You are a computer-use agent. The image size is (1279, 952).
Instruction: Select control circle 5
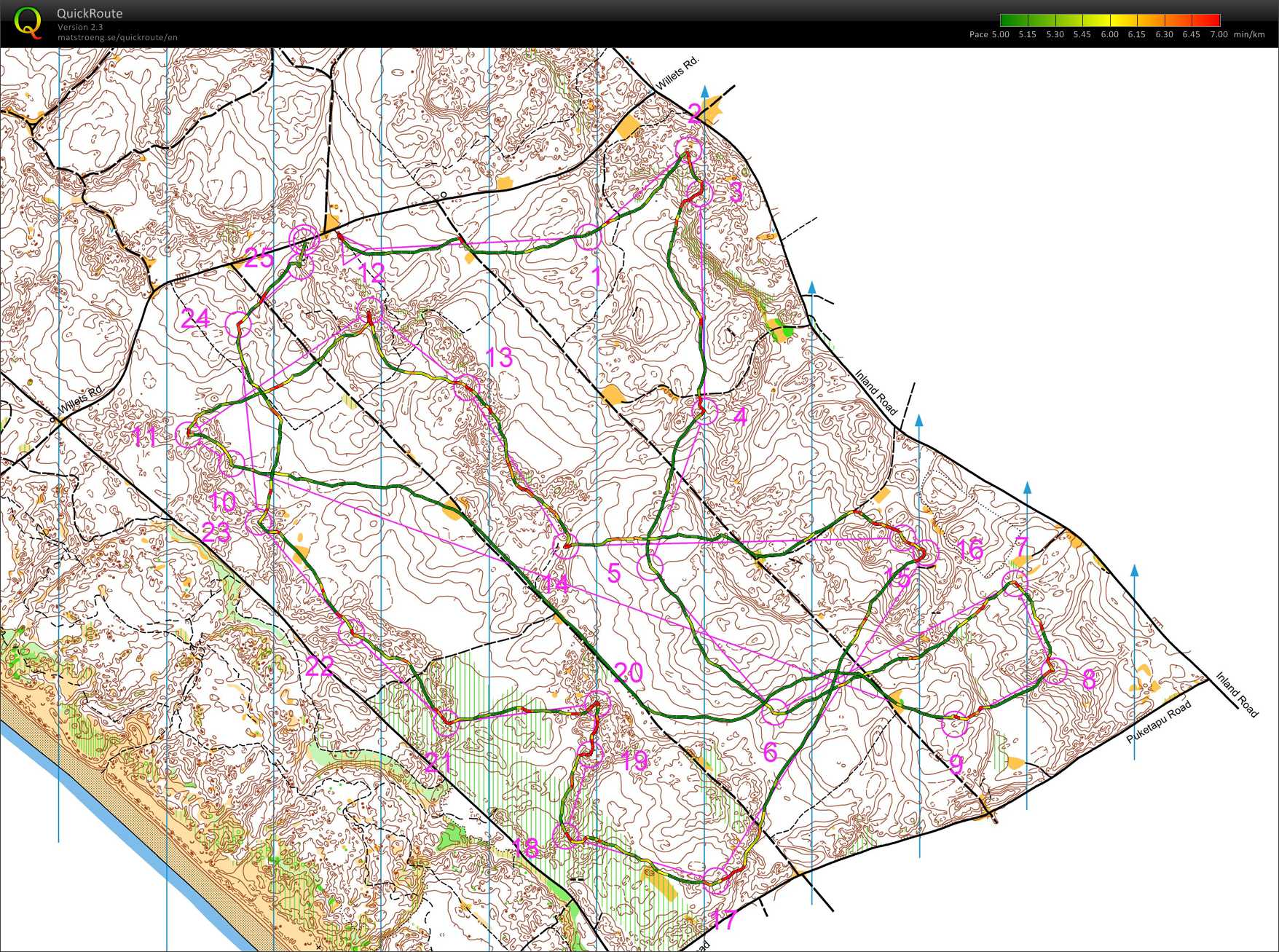(650, 566)
